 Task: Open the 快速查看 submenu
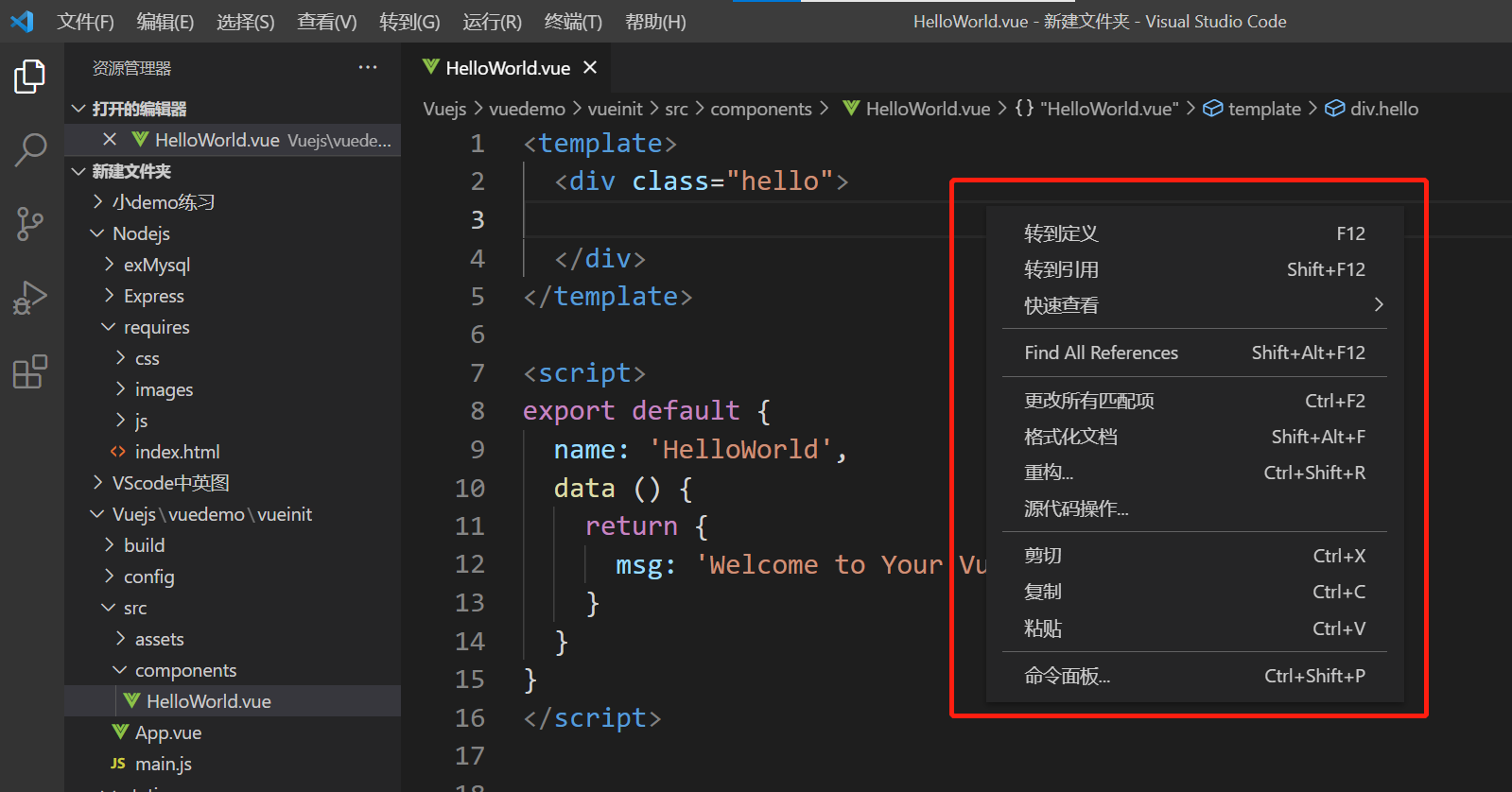tap(1194, 305)
